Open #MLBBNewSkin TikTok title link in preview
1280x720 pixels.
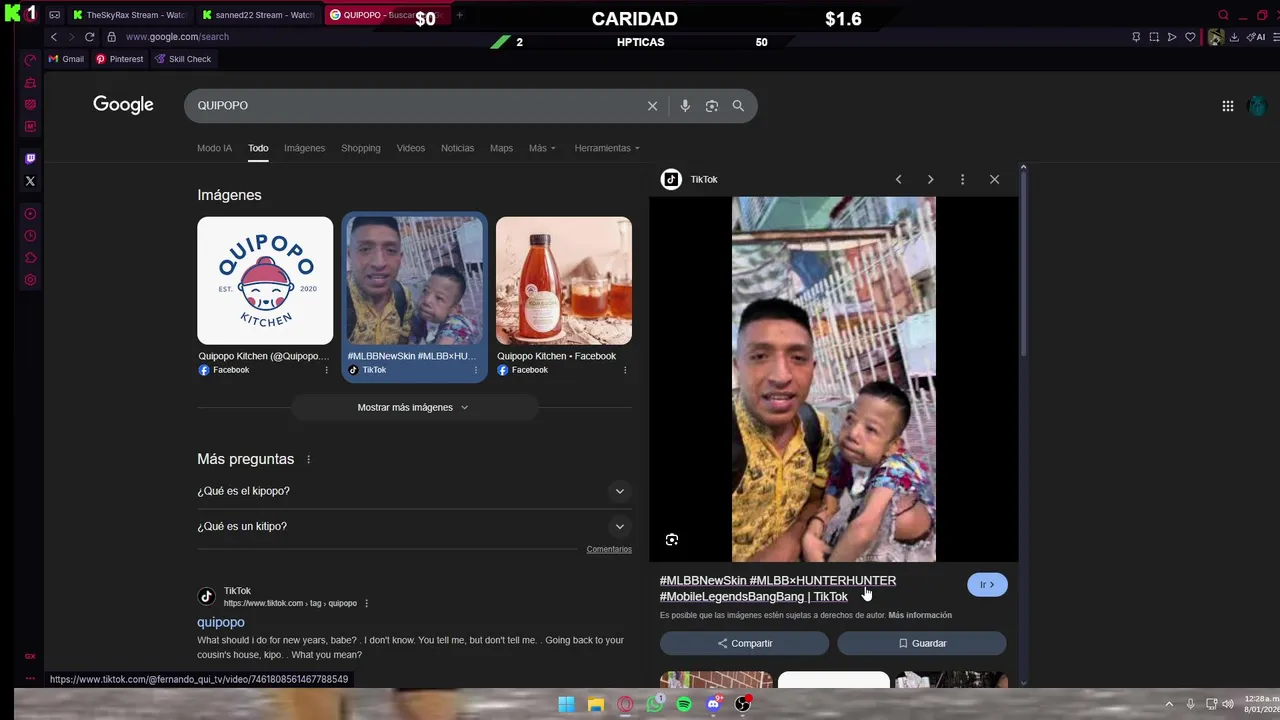pyautogui.click(x=778, y=588)
